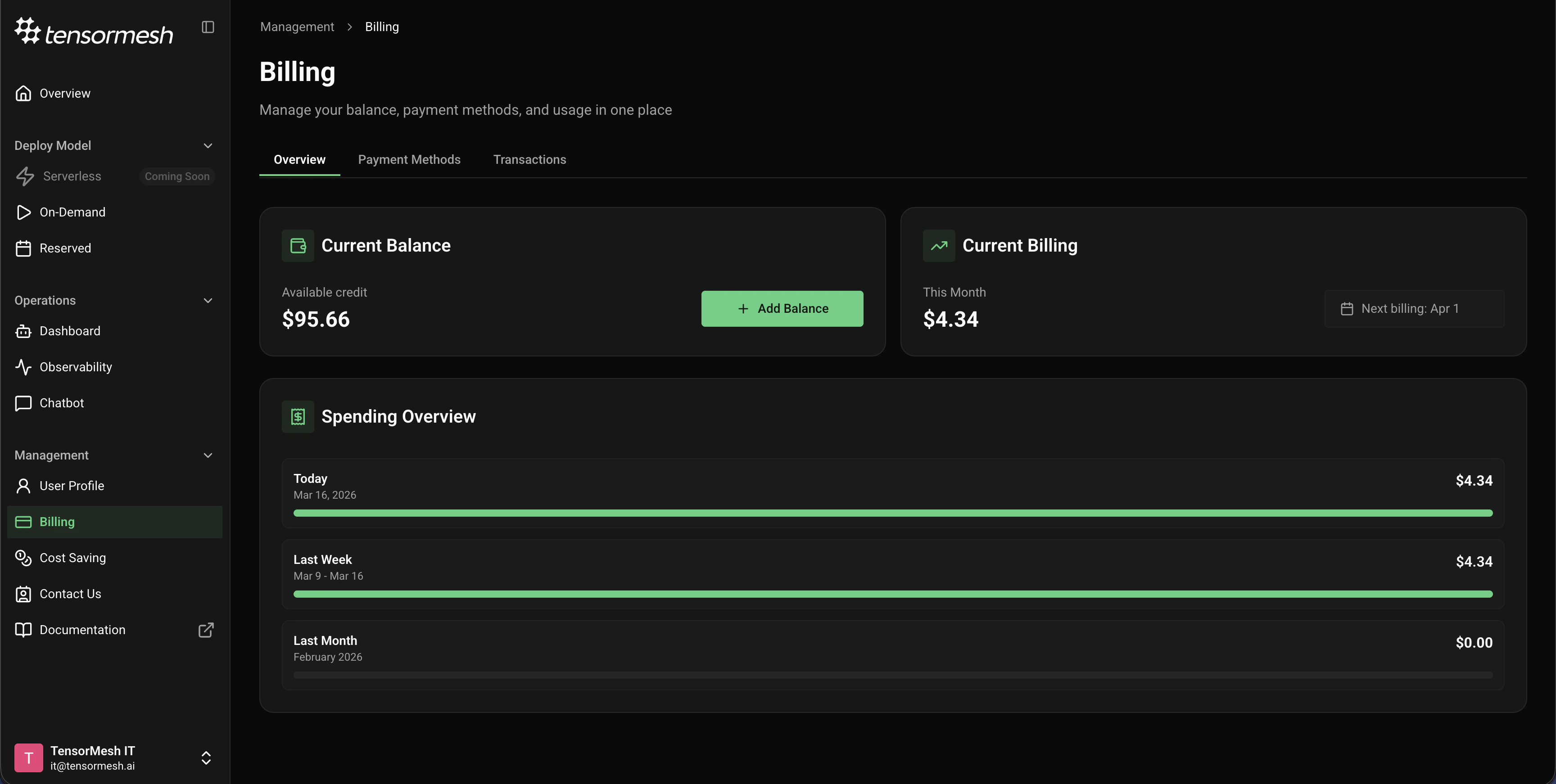Collapse the Operations section
This screenshot has height=784, width=1556.
click(208, 300)
